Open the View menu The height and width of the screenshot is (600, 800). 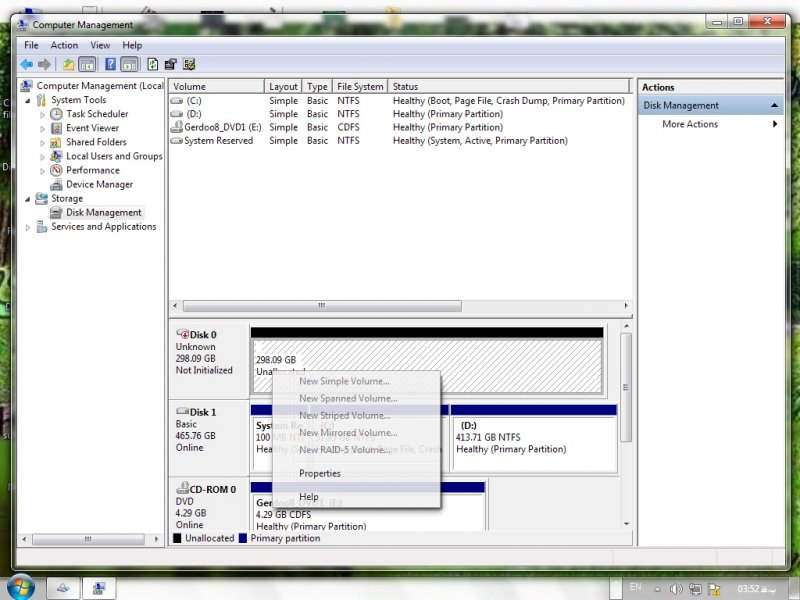click(x=100, y=45)
